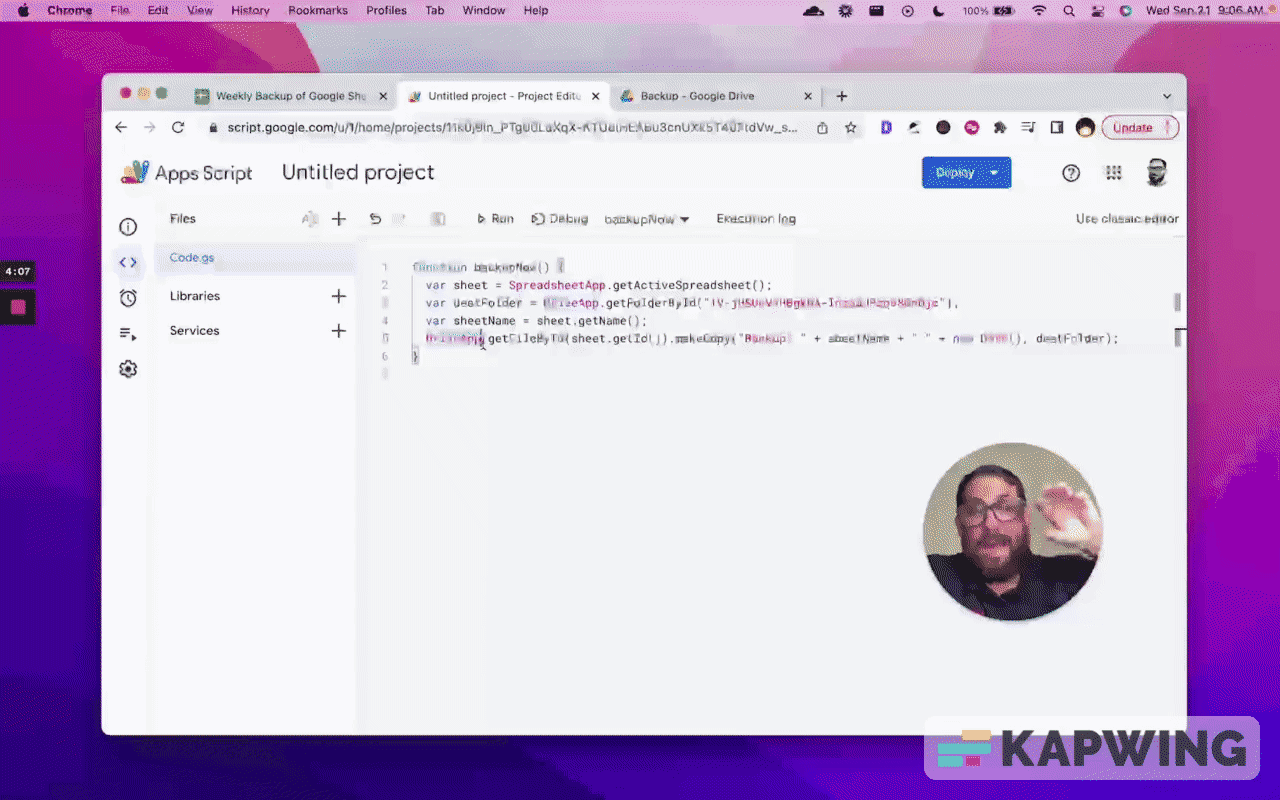Sort files alphabetically with AZ icon

point(310,219)
